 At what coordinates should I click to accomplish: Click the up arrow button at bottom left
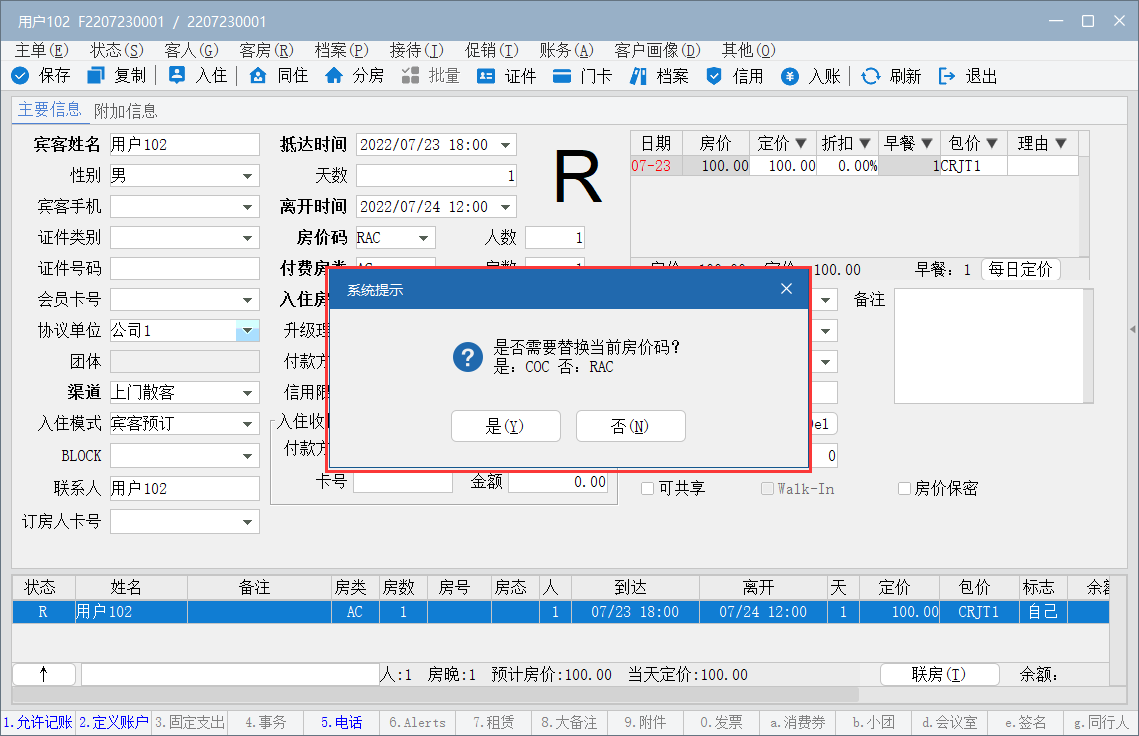coord(44,674)
